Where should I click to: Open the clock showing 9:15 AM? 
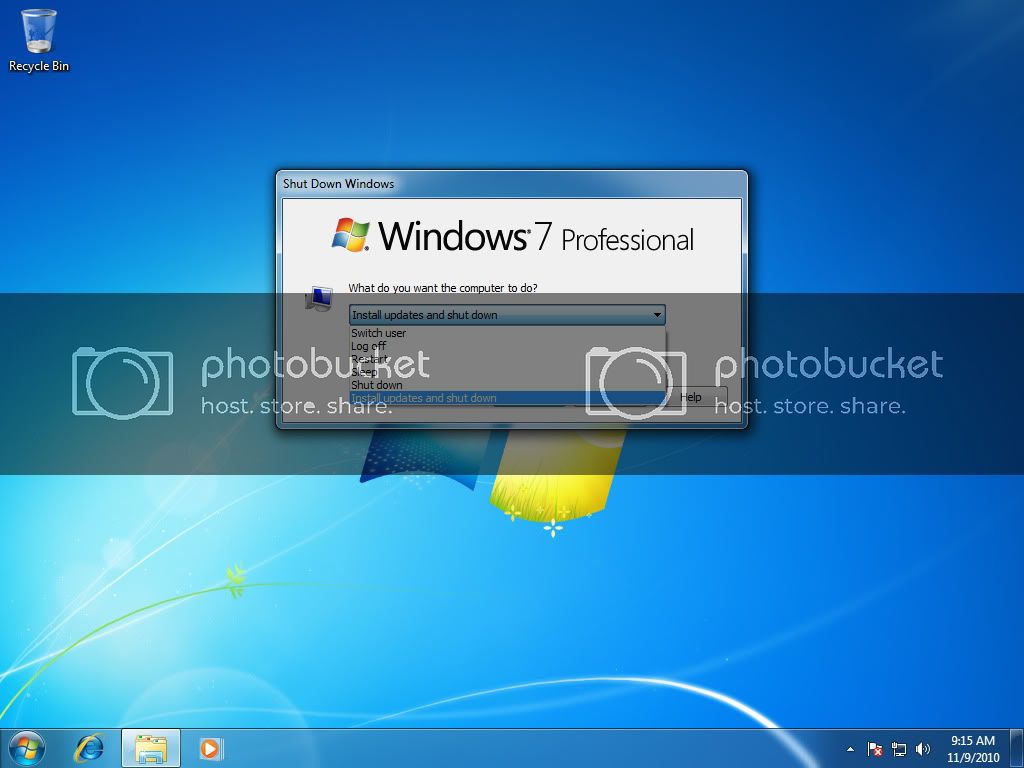(x=972, y=749)
